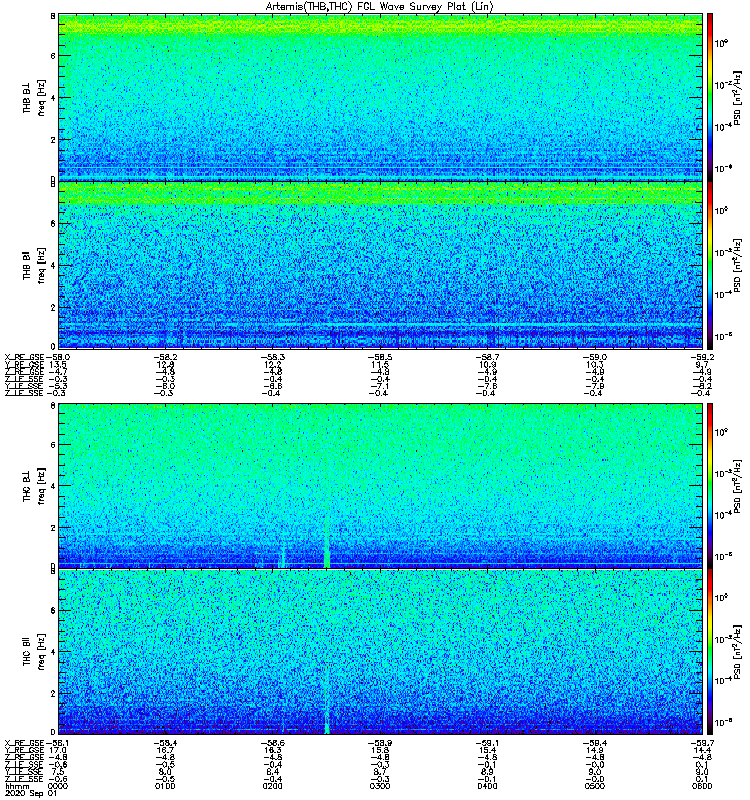Click the THC X_RE_GSE value -58.1
This screenshot has width=750, height=800.
coord(57,743)
